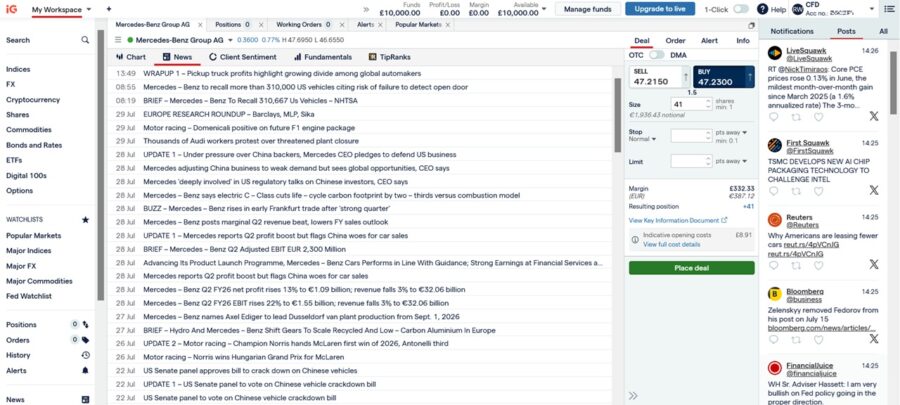This screenshot has height=405, width=900.
Task: Click the reply bubble icon on the Reuters post
Action: tap(774, 265)
